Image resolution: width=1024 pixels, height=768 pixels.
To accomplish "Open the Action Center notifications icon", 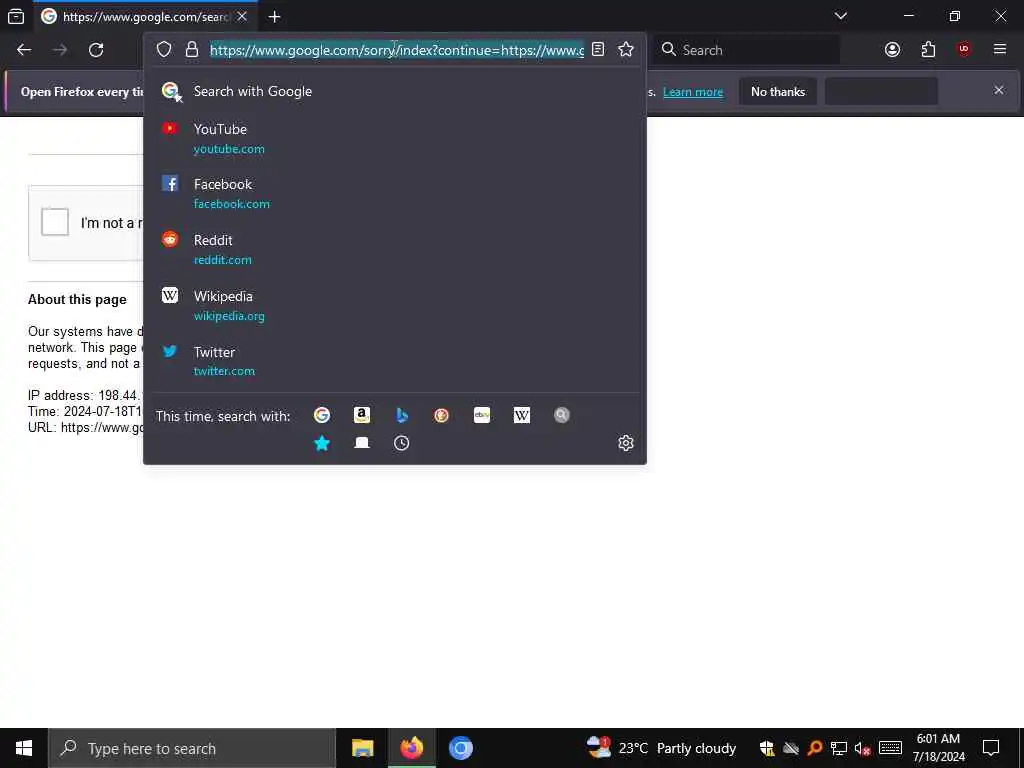I will [x=991, y=748].
